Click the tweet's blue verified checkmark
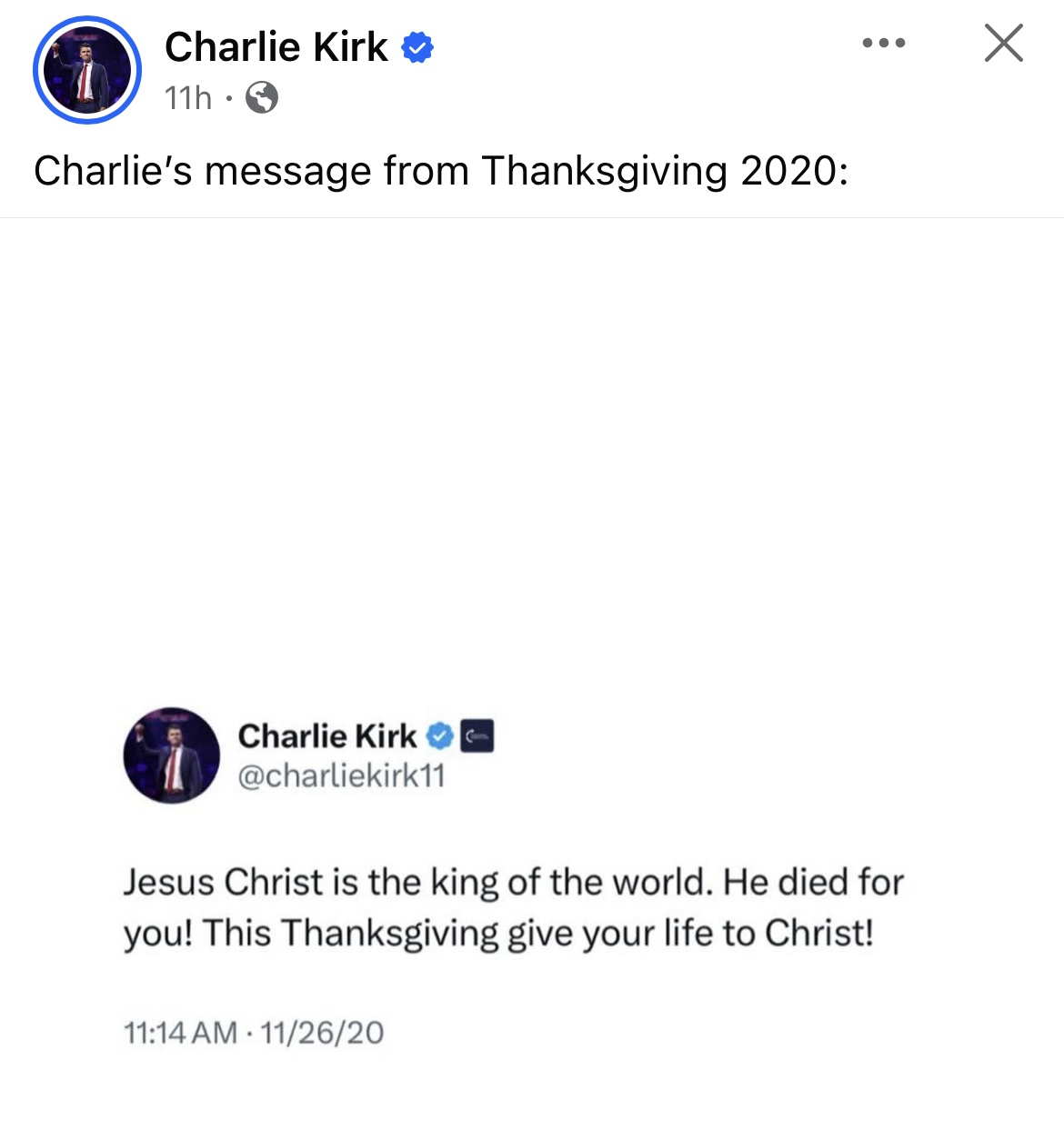This screenshot has height=1140, width=1064. tap(441, 735)
